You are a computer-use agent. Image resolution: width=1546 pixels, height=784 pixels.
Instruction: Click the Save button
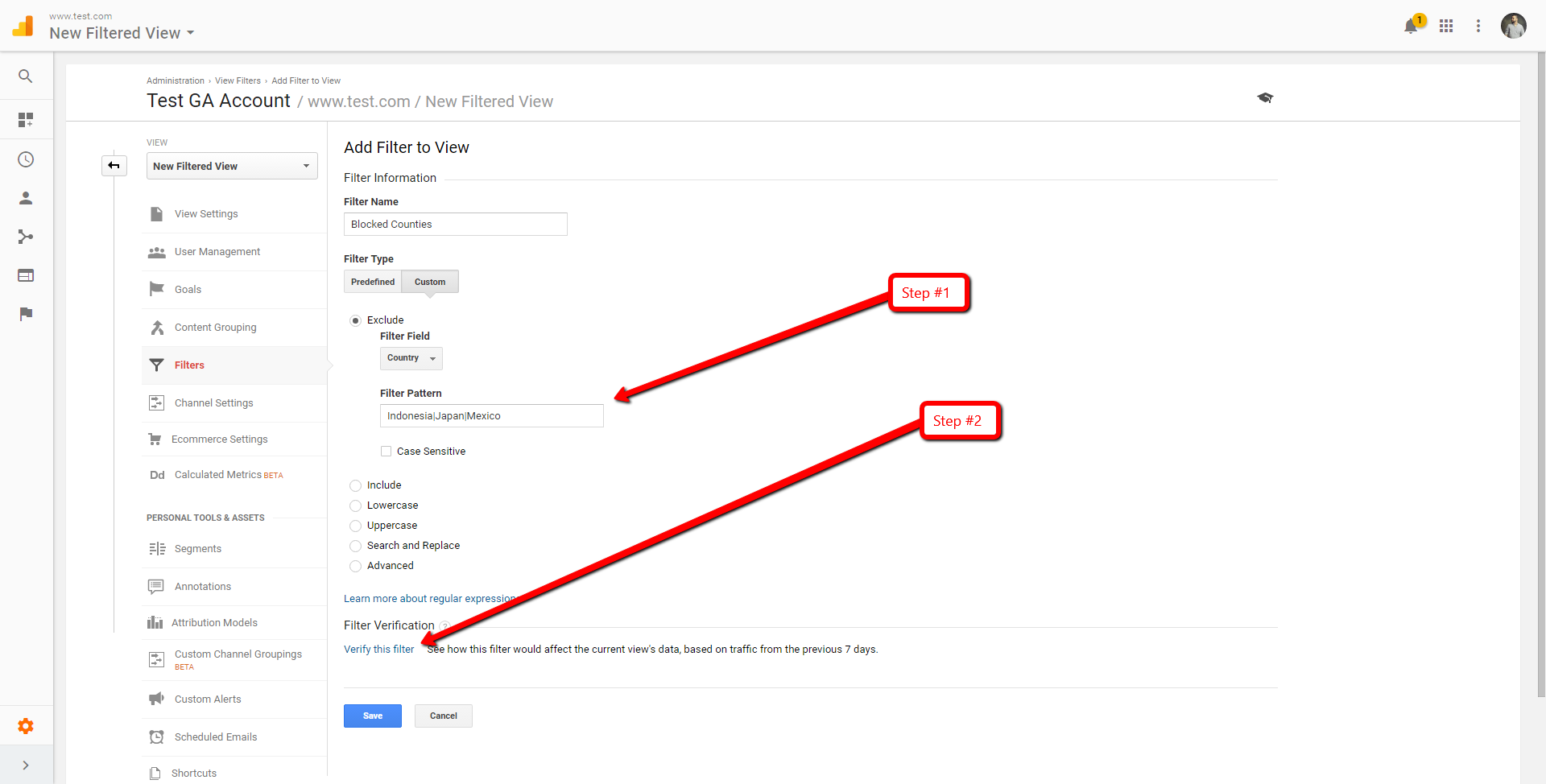click(373, 716)
